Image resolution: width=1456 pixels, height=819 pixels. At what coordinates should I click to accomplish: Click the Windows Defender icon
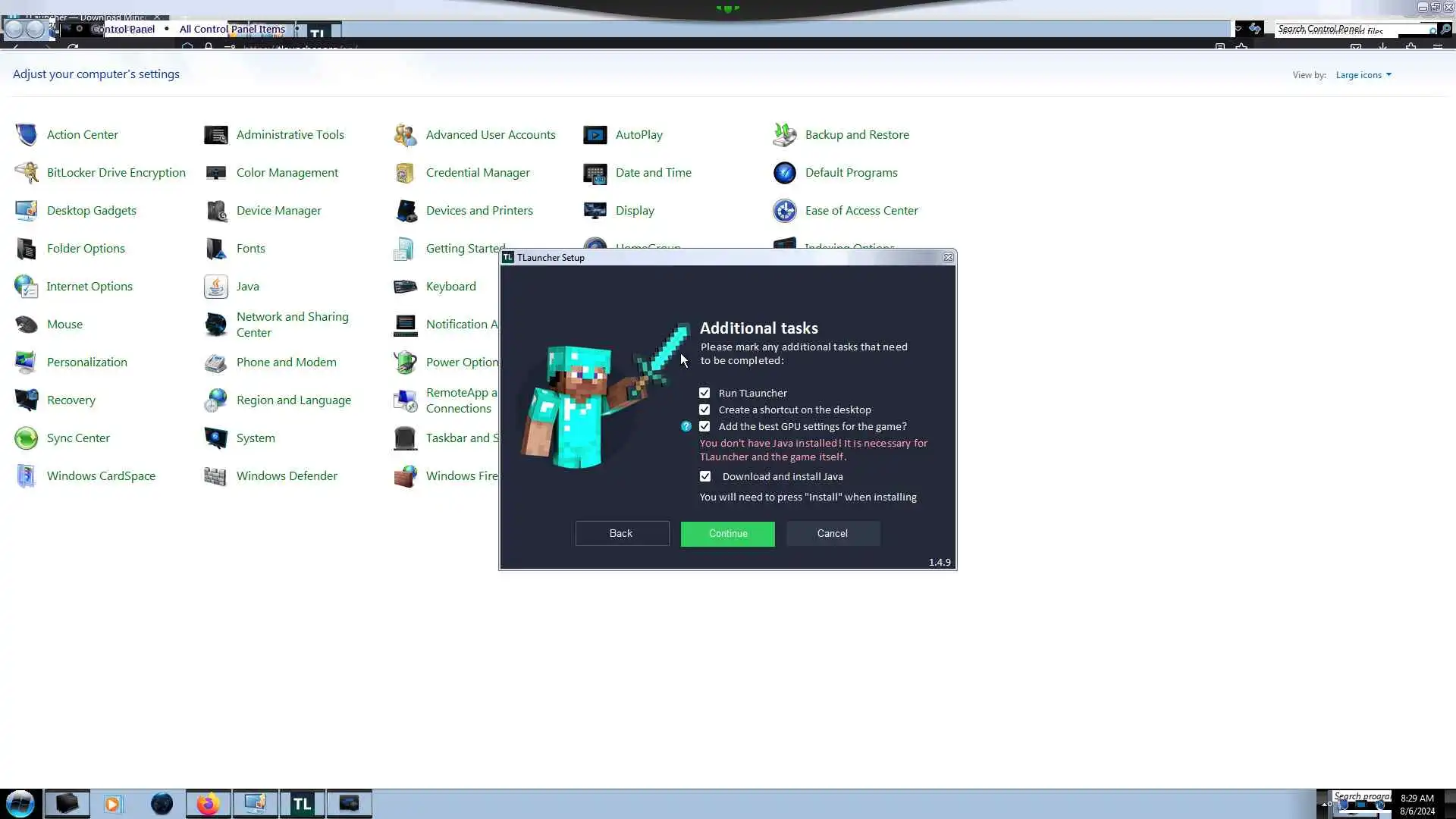[x=216, y=476]
